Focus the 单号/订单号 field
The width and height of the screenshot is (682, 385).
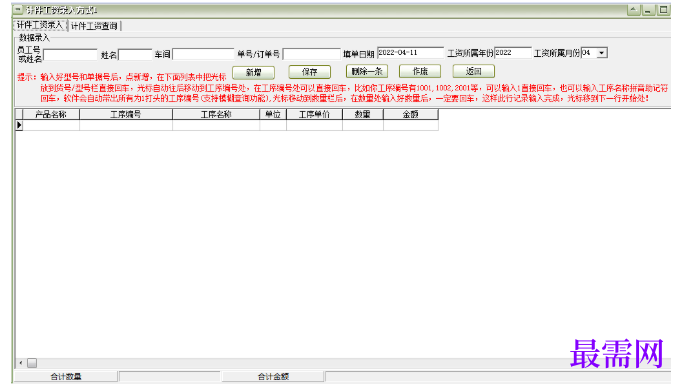pyautogui.click(x=311, y=54)
